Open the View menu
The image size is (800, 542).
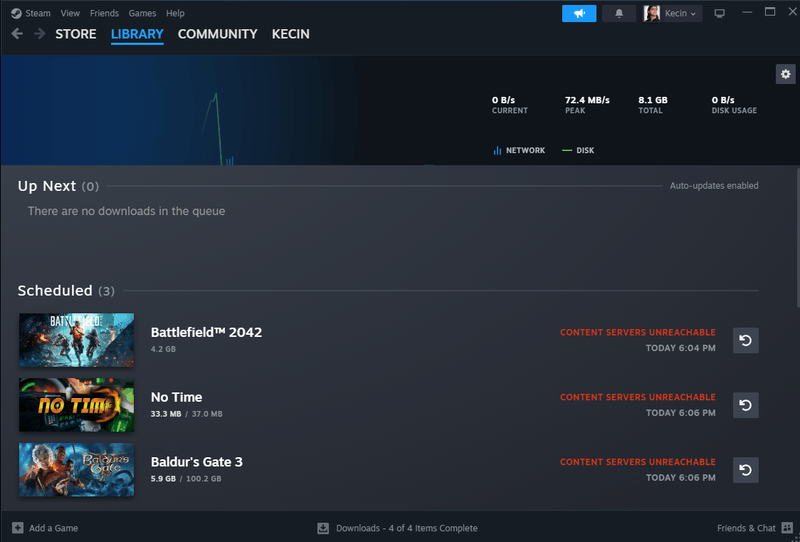70,13
